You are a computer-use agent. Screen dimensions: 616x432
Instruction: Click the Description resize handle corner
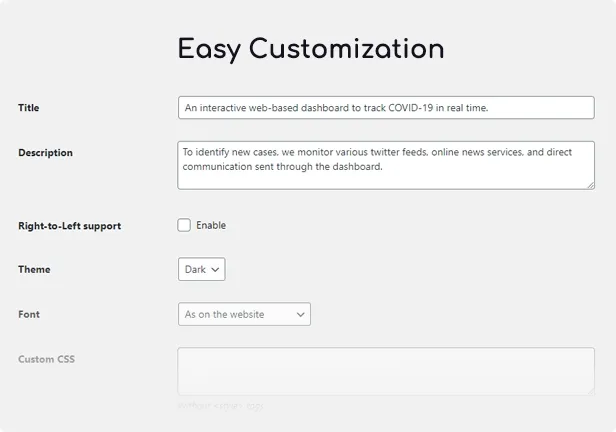point(590,185)
